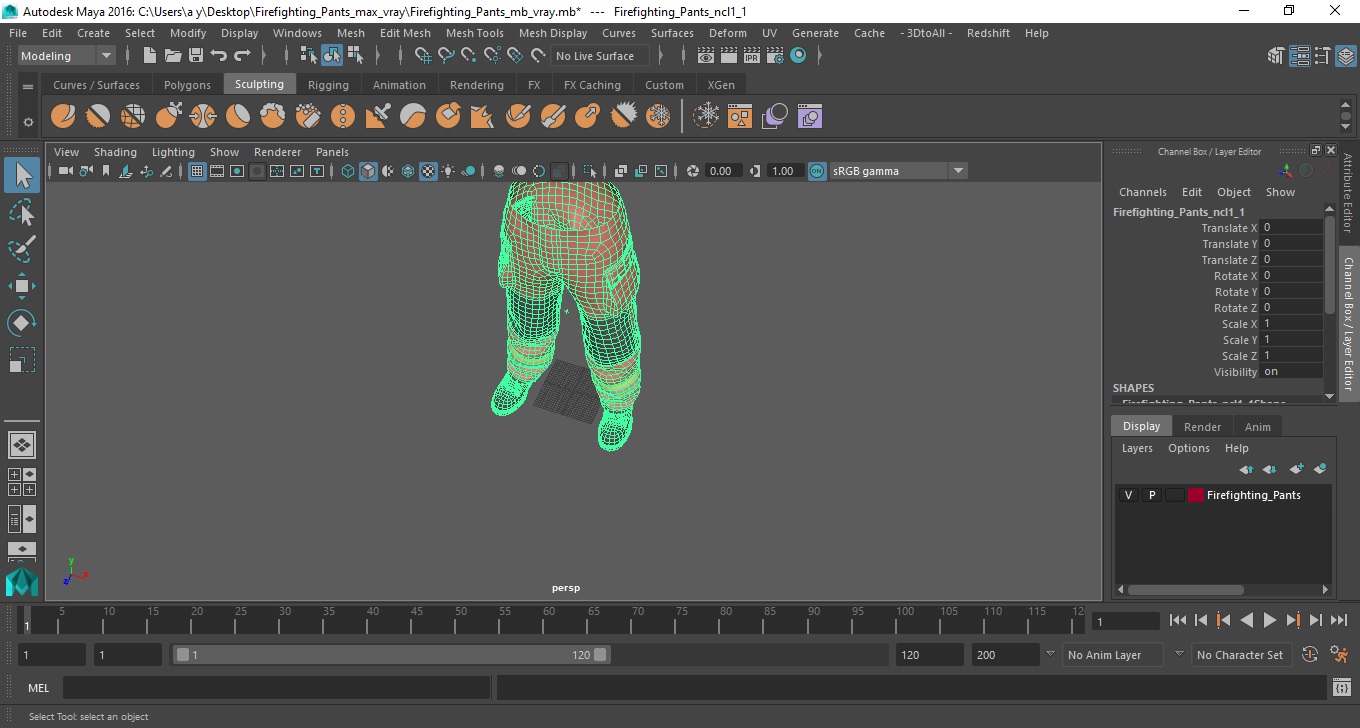The height and width of the screenshot is (728, 1360).
Task: Toggle the sRGB view transform button
Action: 817,171
